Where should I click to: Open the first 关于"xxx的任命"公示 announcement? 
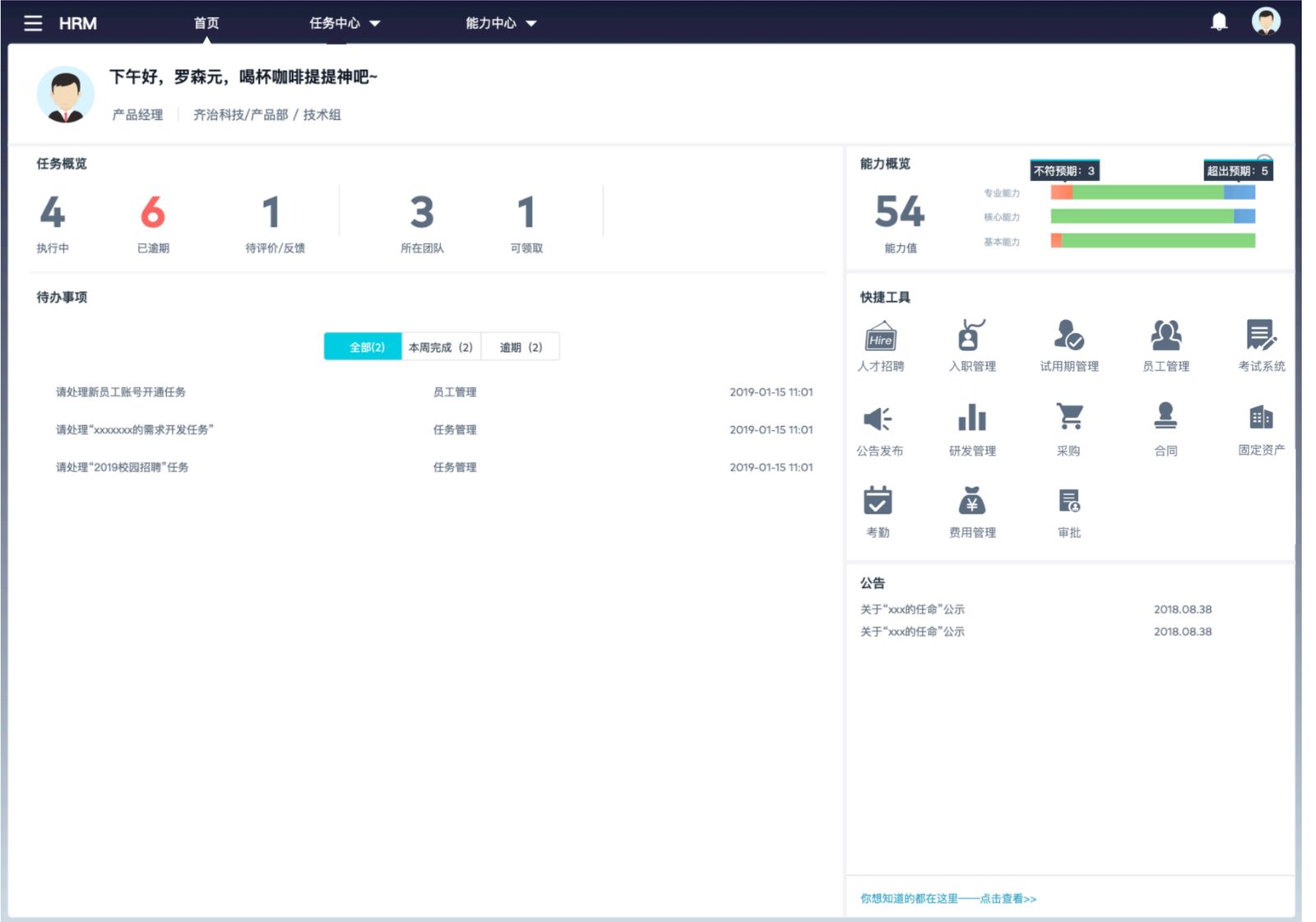coord(912,609)
